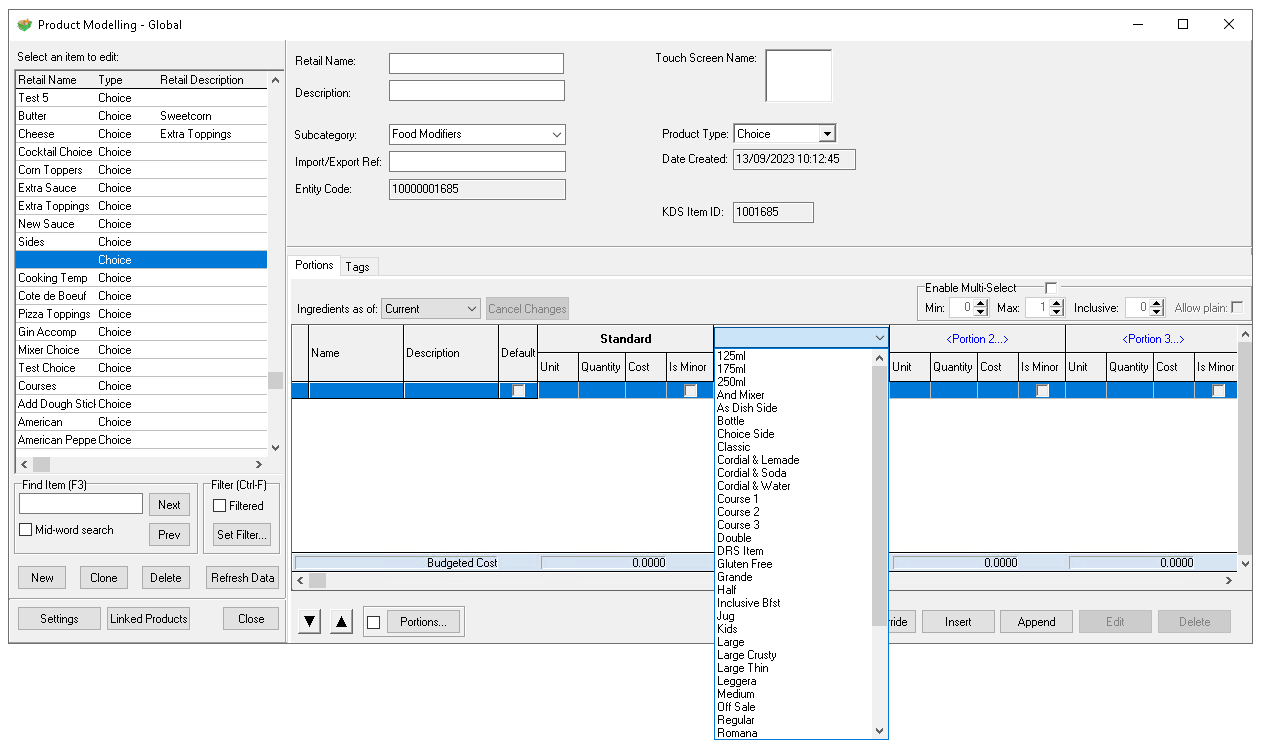
Task: Check the Filtered checkbox
Action: pyautogui.click(x=220, y=506)
